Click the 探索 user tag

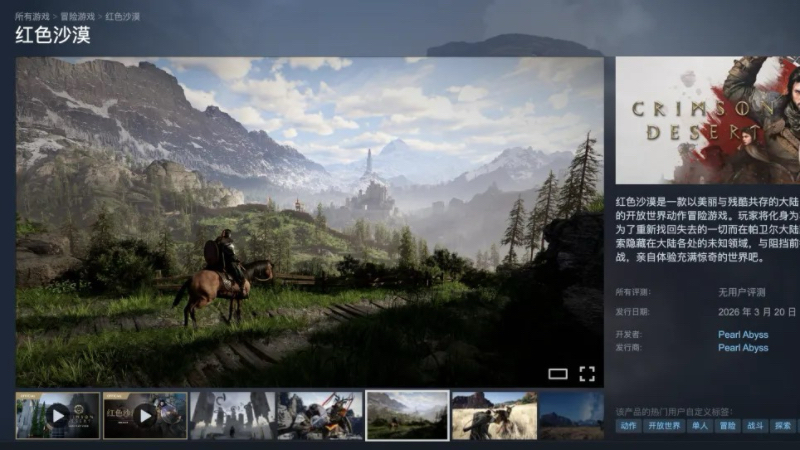[782, 426]
